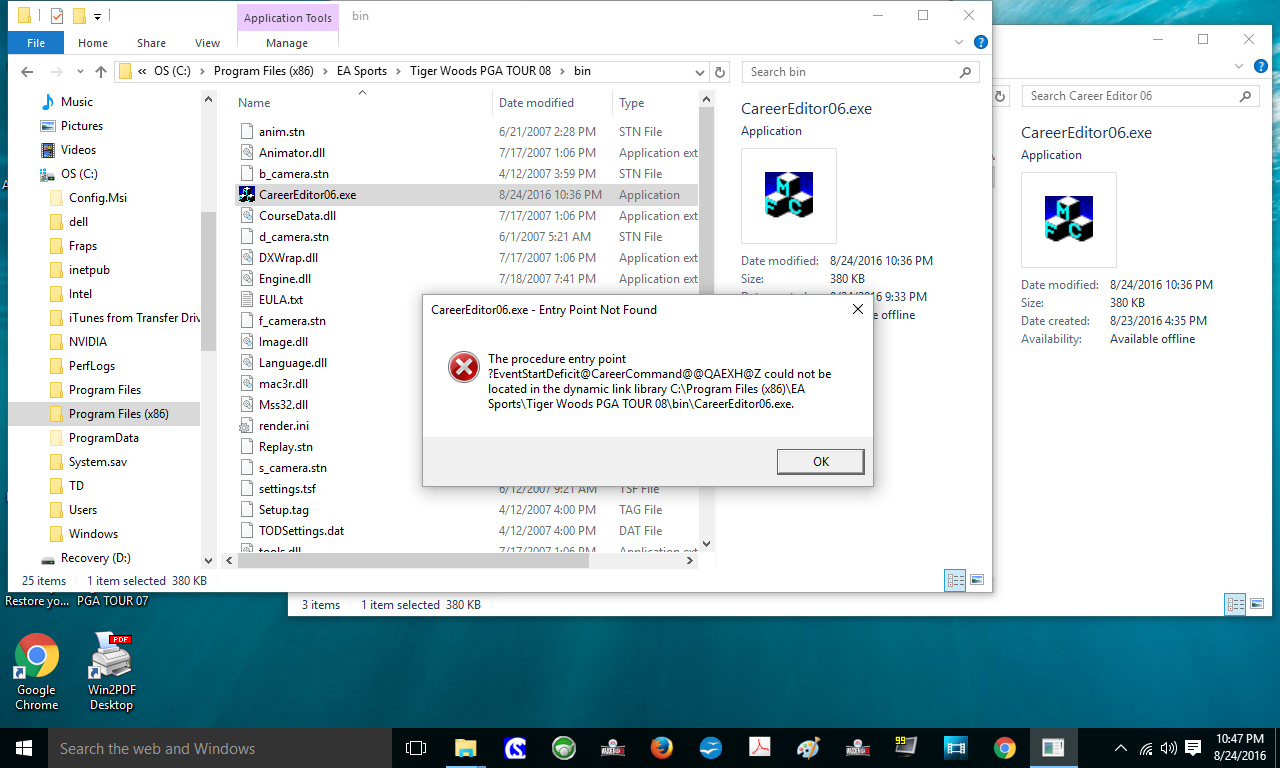The width and height of the screenshot is (1280, 768).
Task: Expand the address bar history dropdown
Action: [x=700, y=72]
